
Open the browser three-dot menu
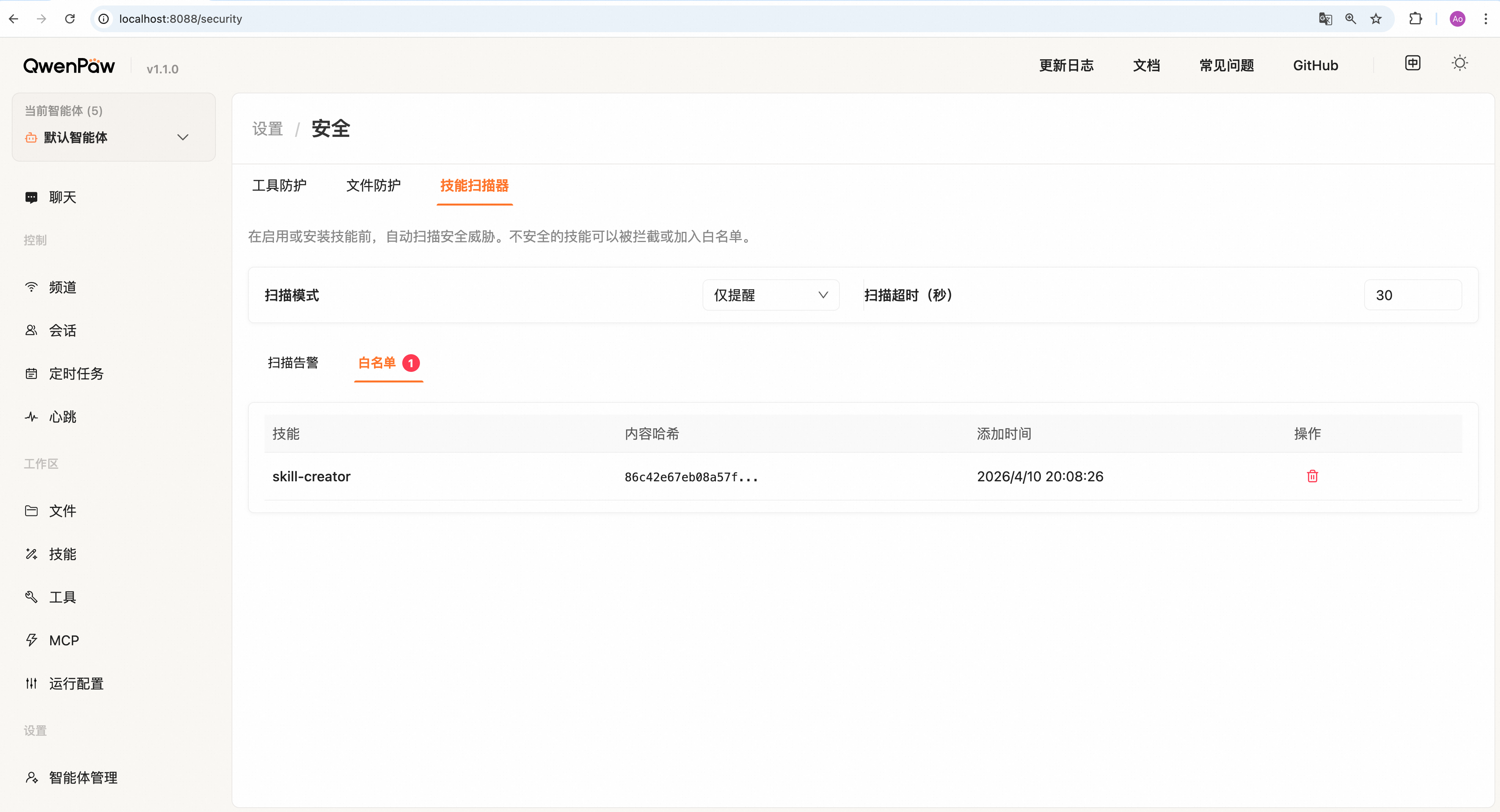click(x=1485, y=19)
